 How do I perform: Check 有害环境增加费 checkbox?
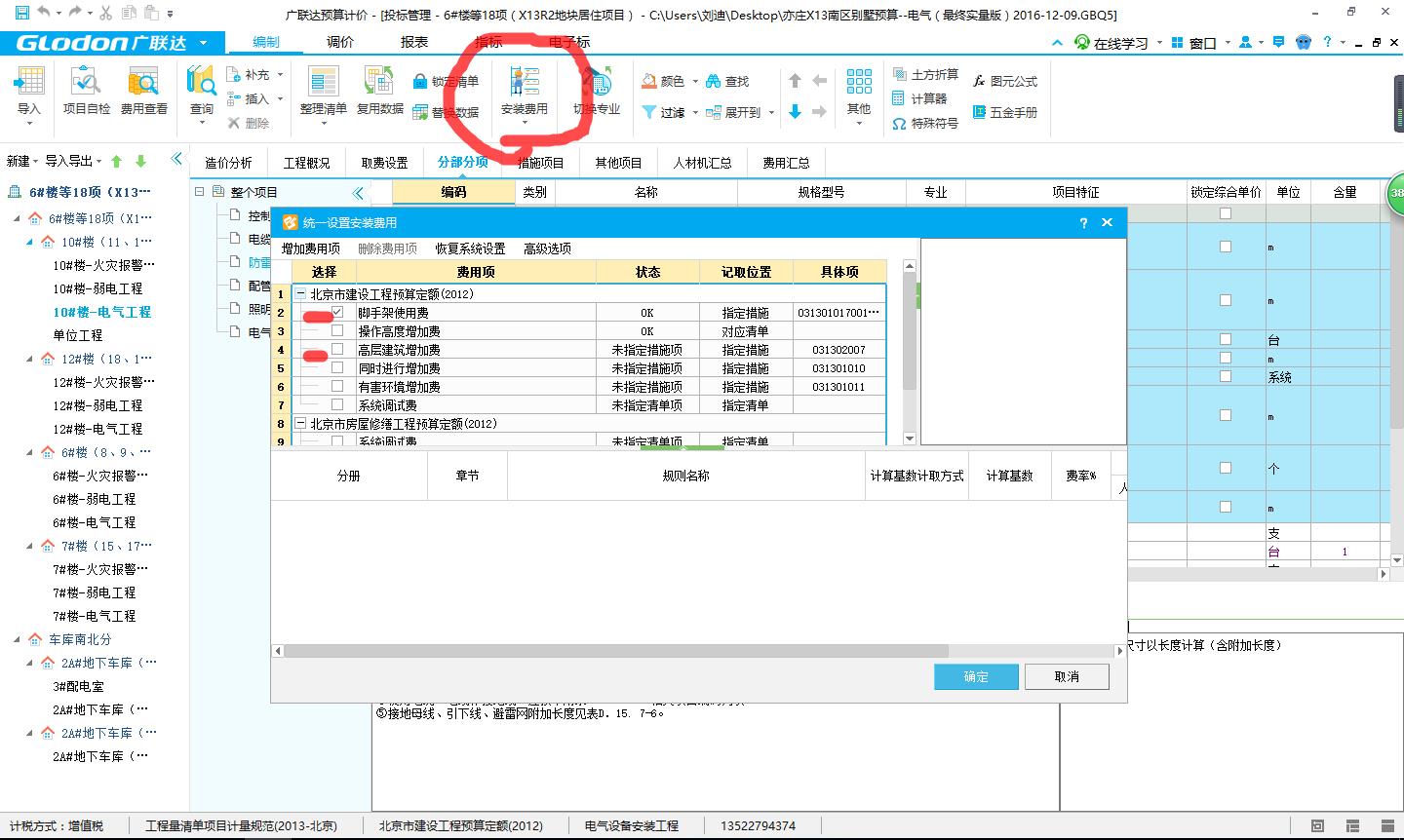pyautogui.click(x=337, y=387)
